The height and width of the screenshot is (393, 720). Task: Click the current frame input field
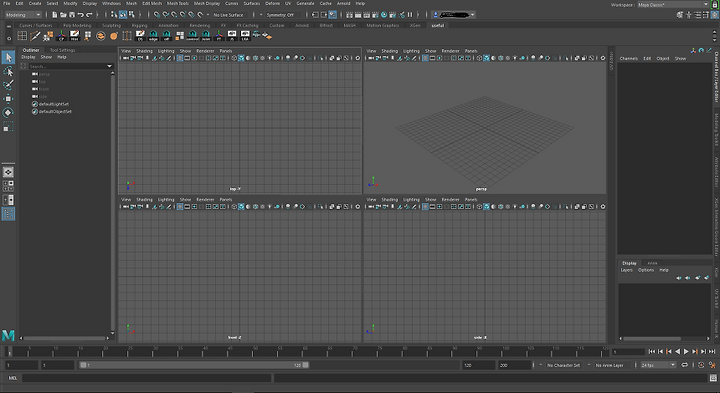click(x=629, y=352)
